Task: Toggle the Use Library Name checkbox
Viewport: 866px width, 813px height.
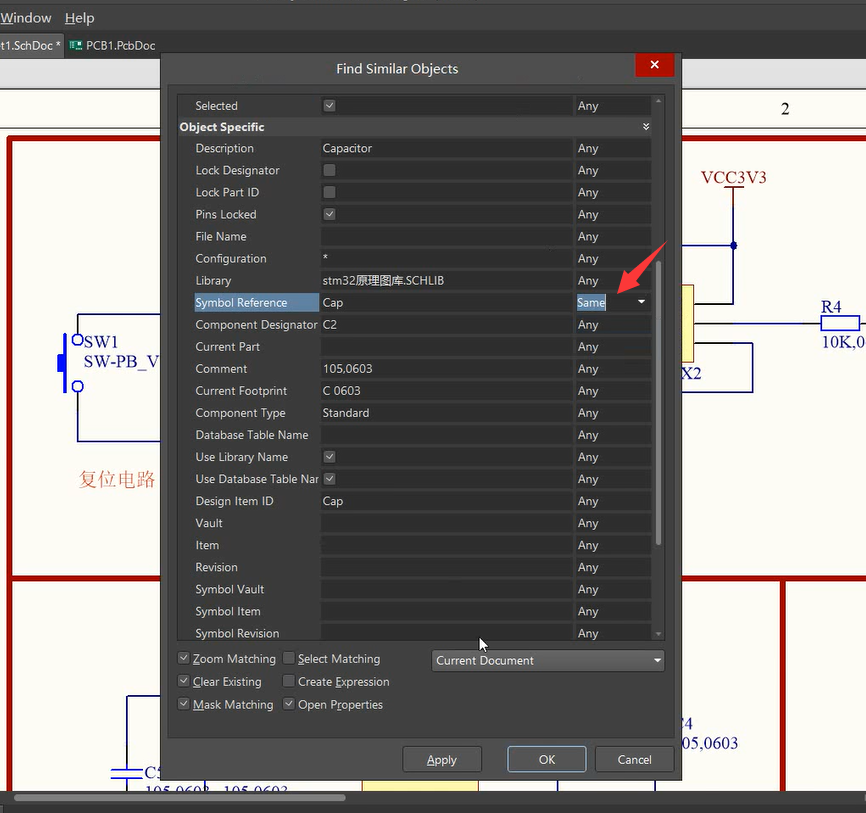Action: 329,457
